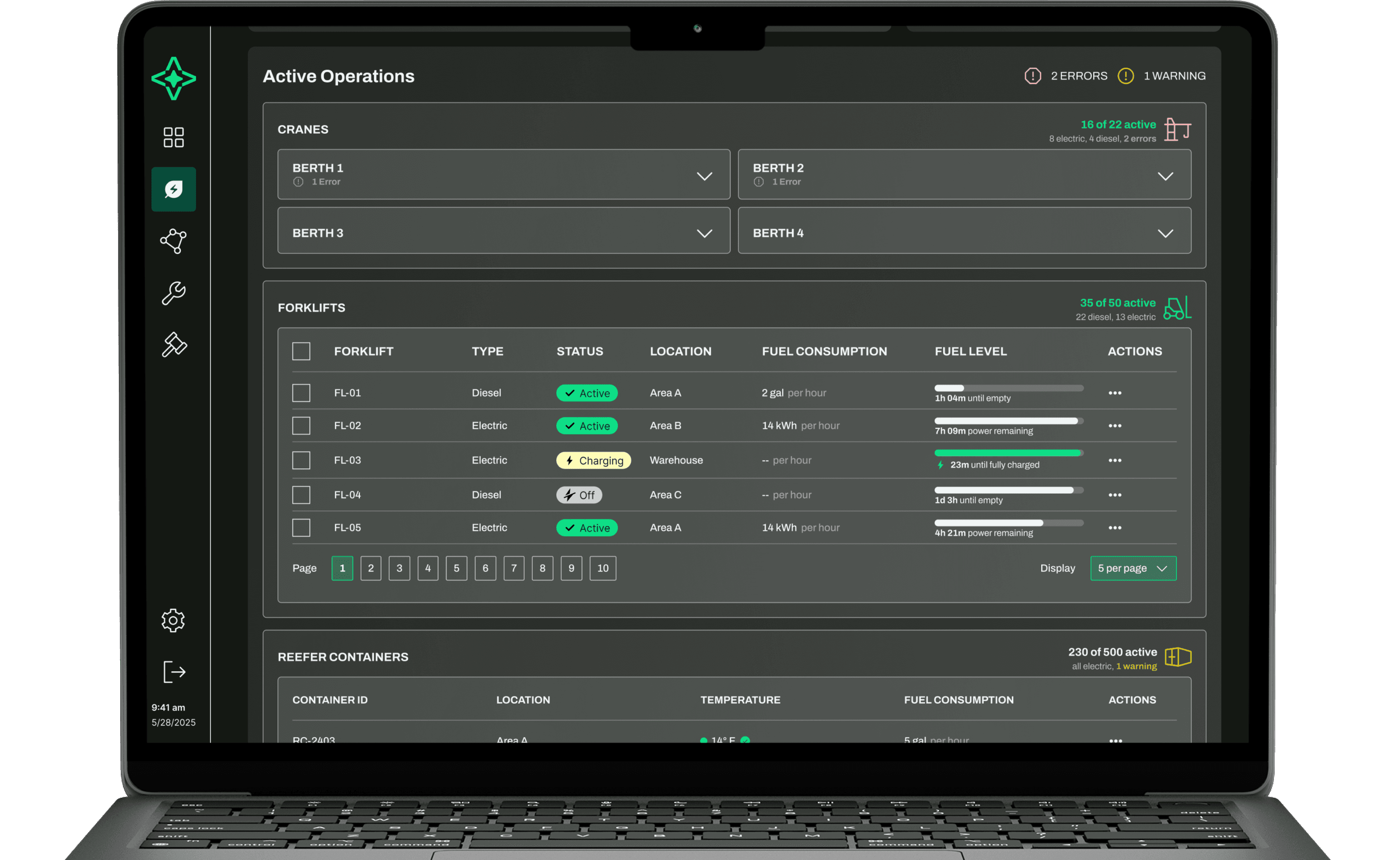
Task: Check the FL-03 forklift checkbox
Action: pyautogui.click(x=301, y=460)
